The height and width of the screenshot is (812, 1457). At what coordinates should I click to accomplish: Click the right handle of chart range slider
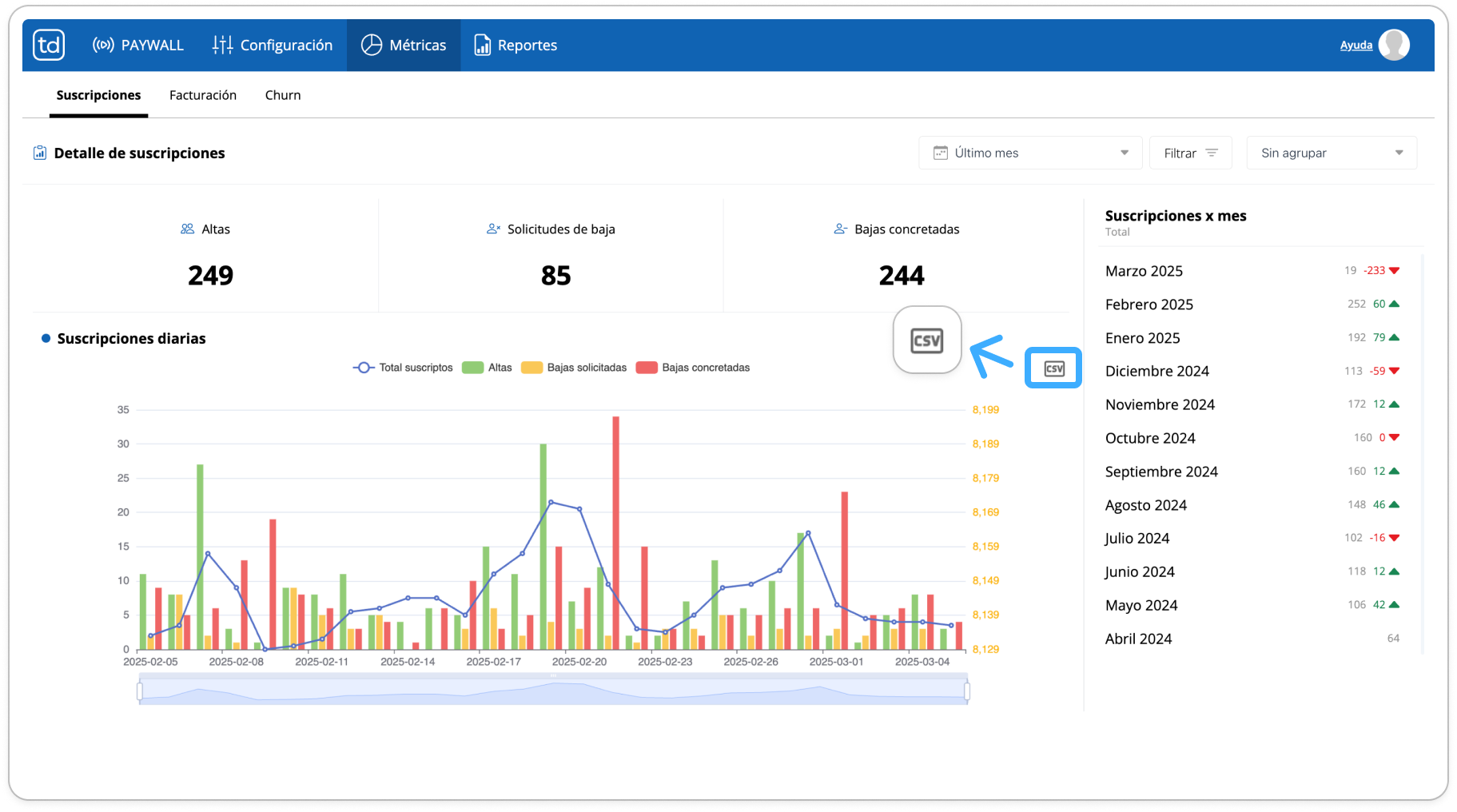click(967, 691)
